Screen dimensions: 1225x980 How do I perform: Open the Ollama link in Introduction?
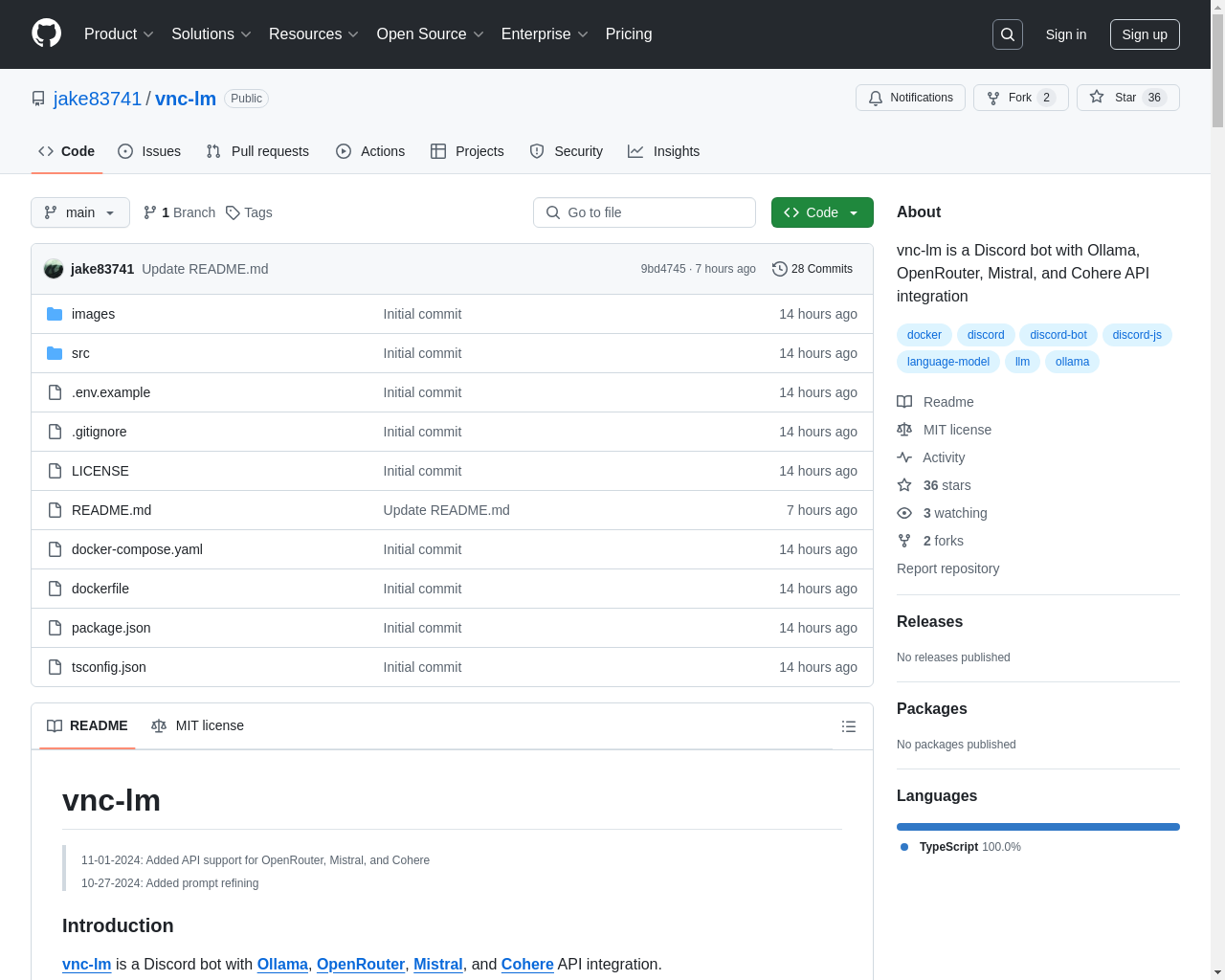(x=282, y=965)
